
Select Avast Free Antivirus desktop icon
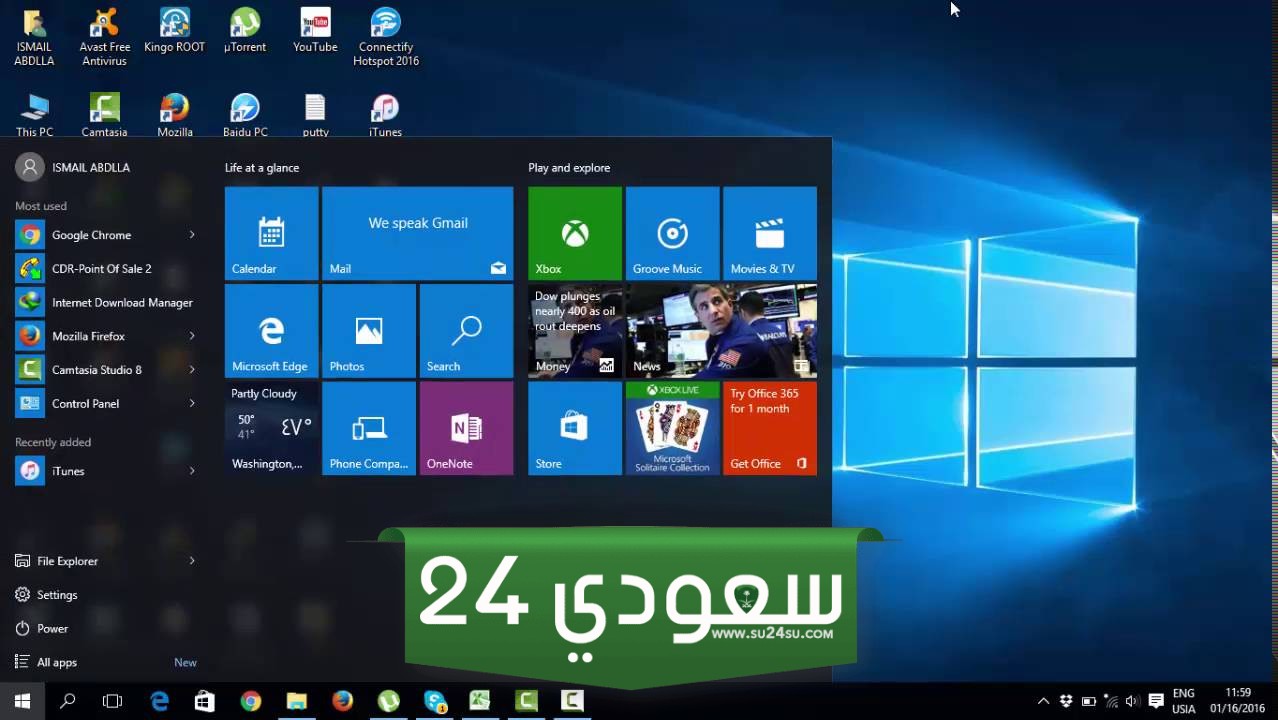pyautogui.click(x=104, y=38)
